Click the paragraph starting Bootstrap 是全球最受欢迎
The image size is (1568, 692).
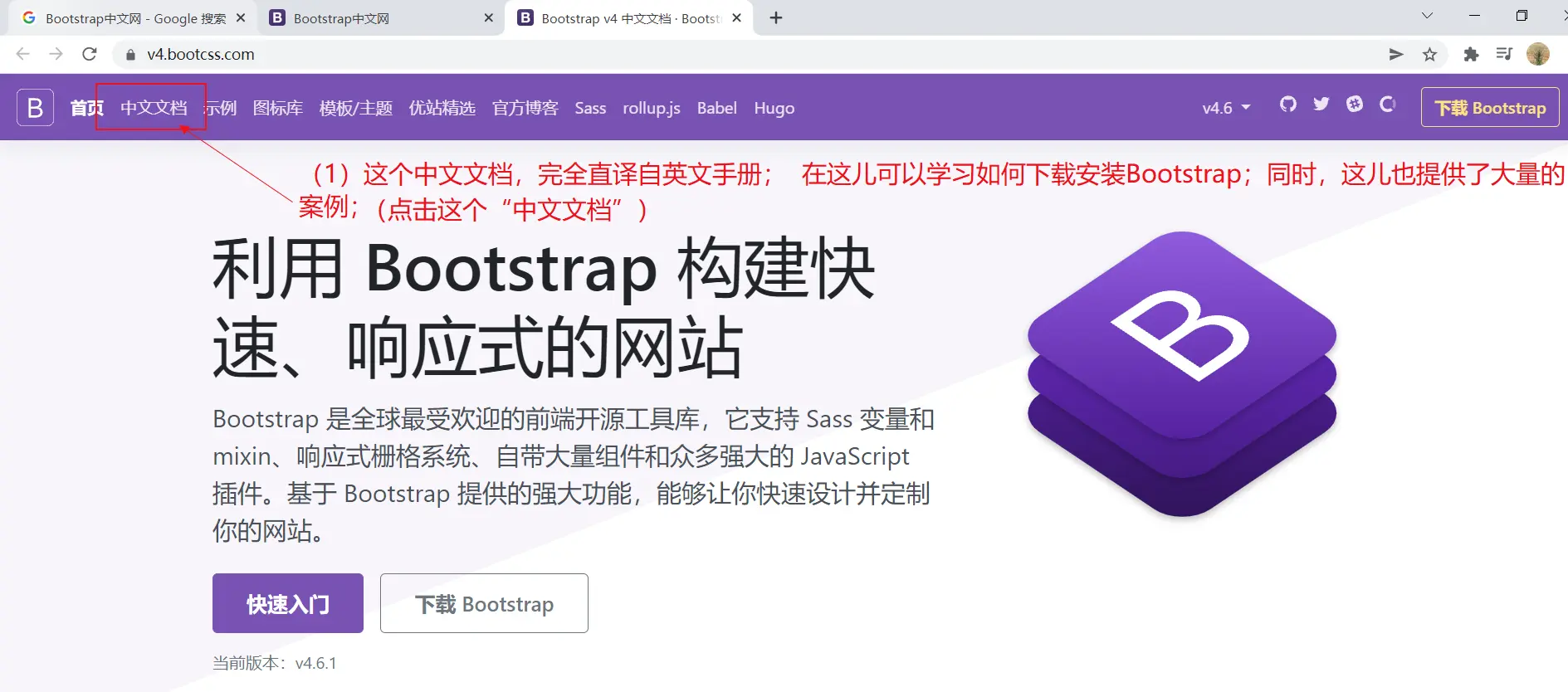[x=574, y=475]
